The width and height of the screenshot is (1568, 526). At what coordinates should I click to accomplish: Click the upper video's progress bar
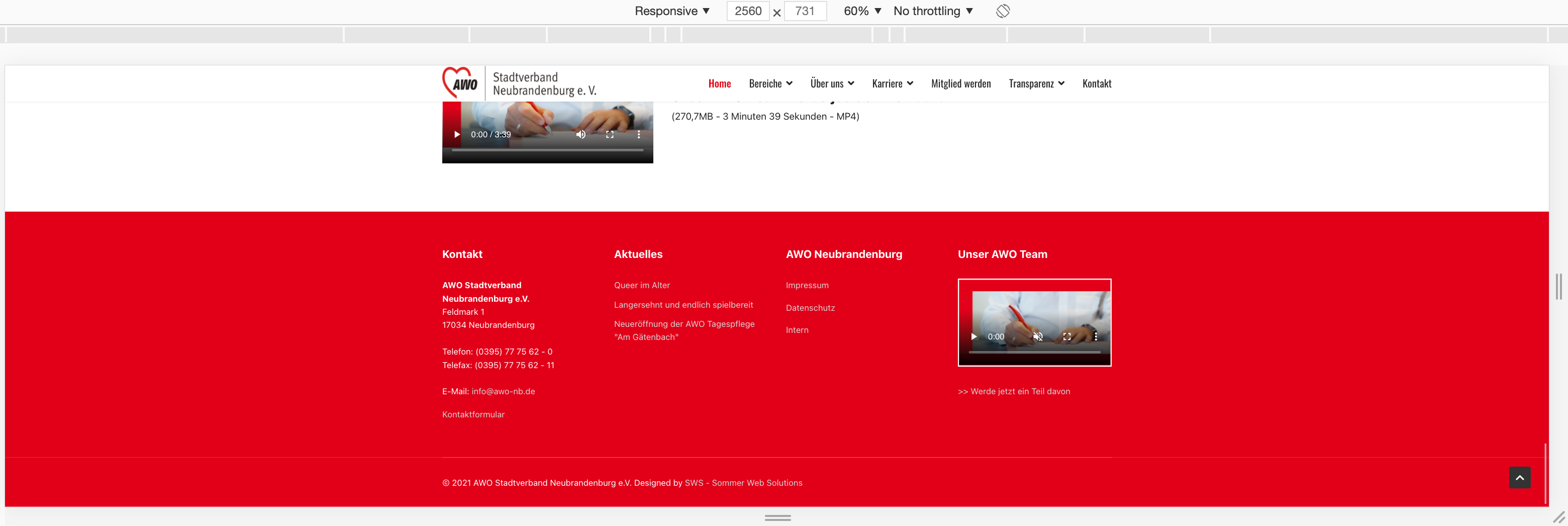[x=547, y=150]
